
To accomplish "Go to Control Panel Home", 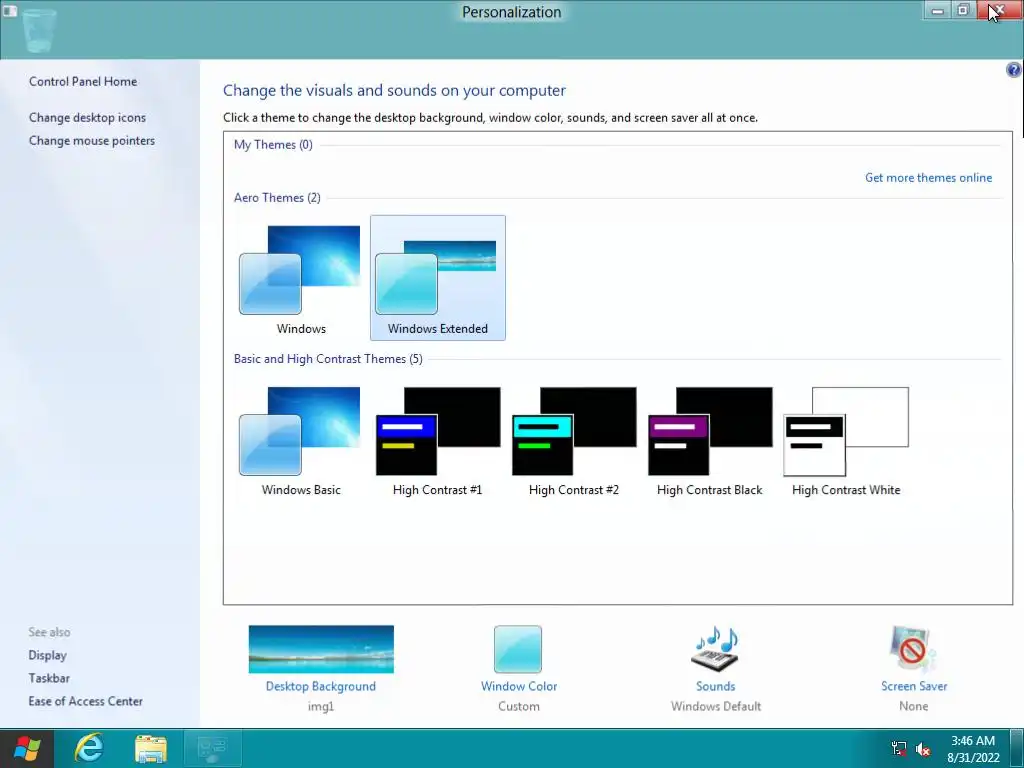I will click(x=83, y=82).
